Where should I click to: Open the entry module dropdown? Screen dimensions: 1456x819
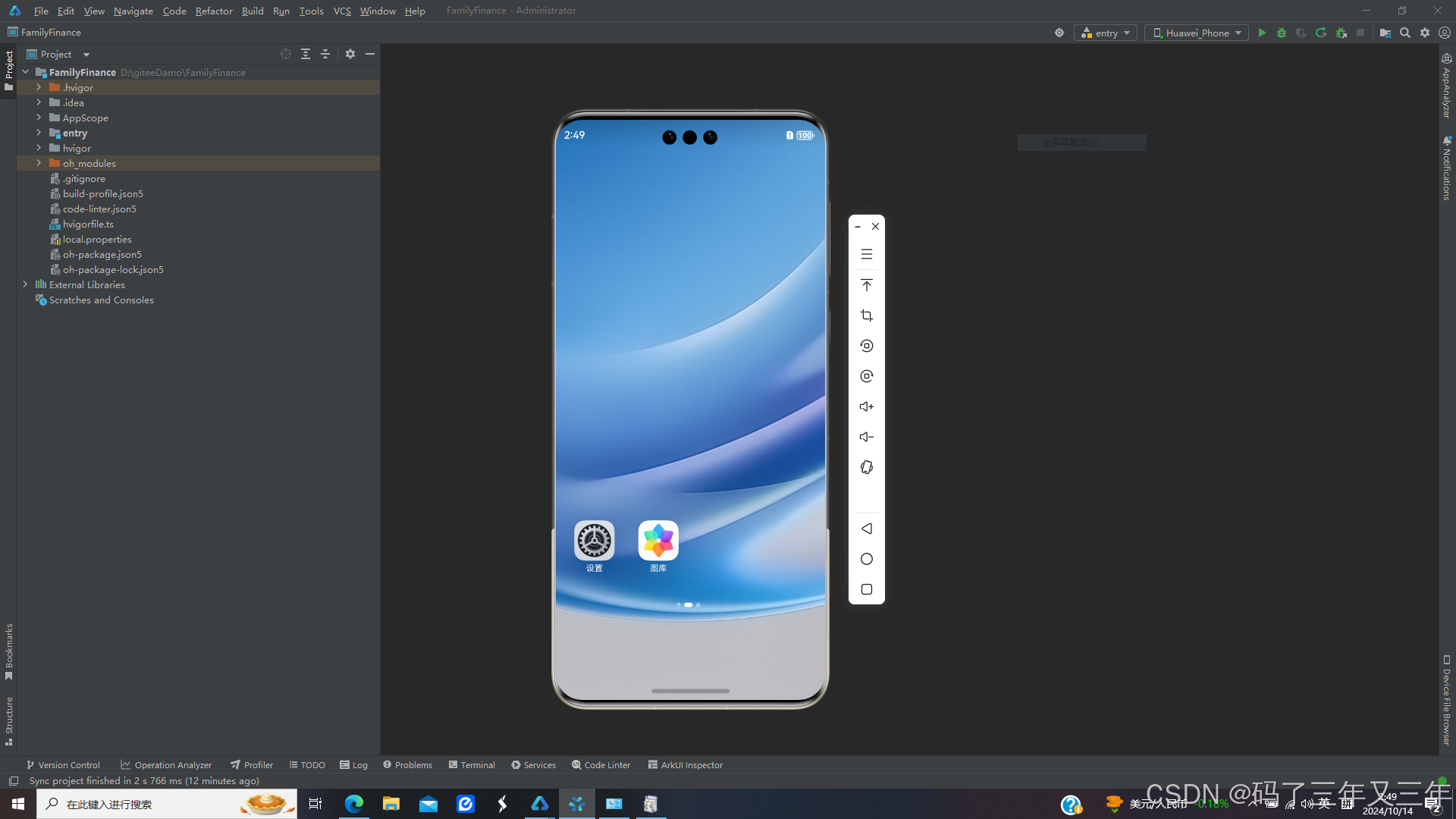tap(1106, 33)
